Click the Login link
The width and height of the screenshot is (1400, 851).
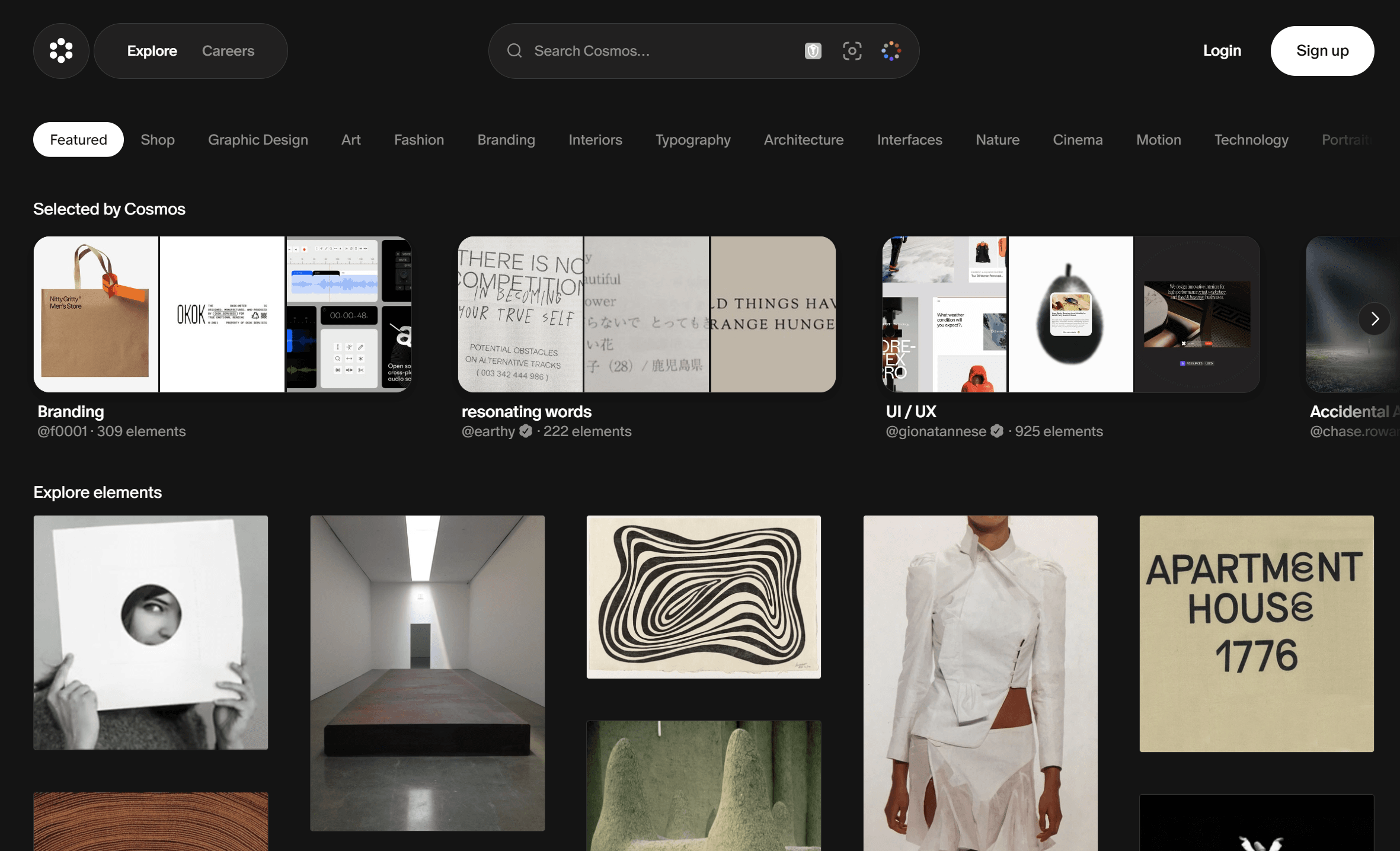coord(1222,51)
